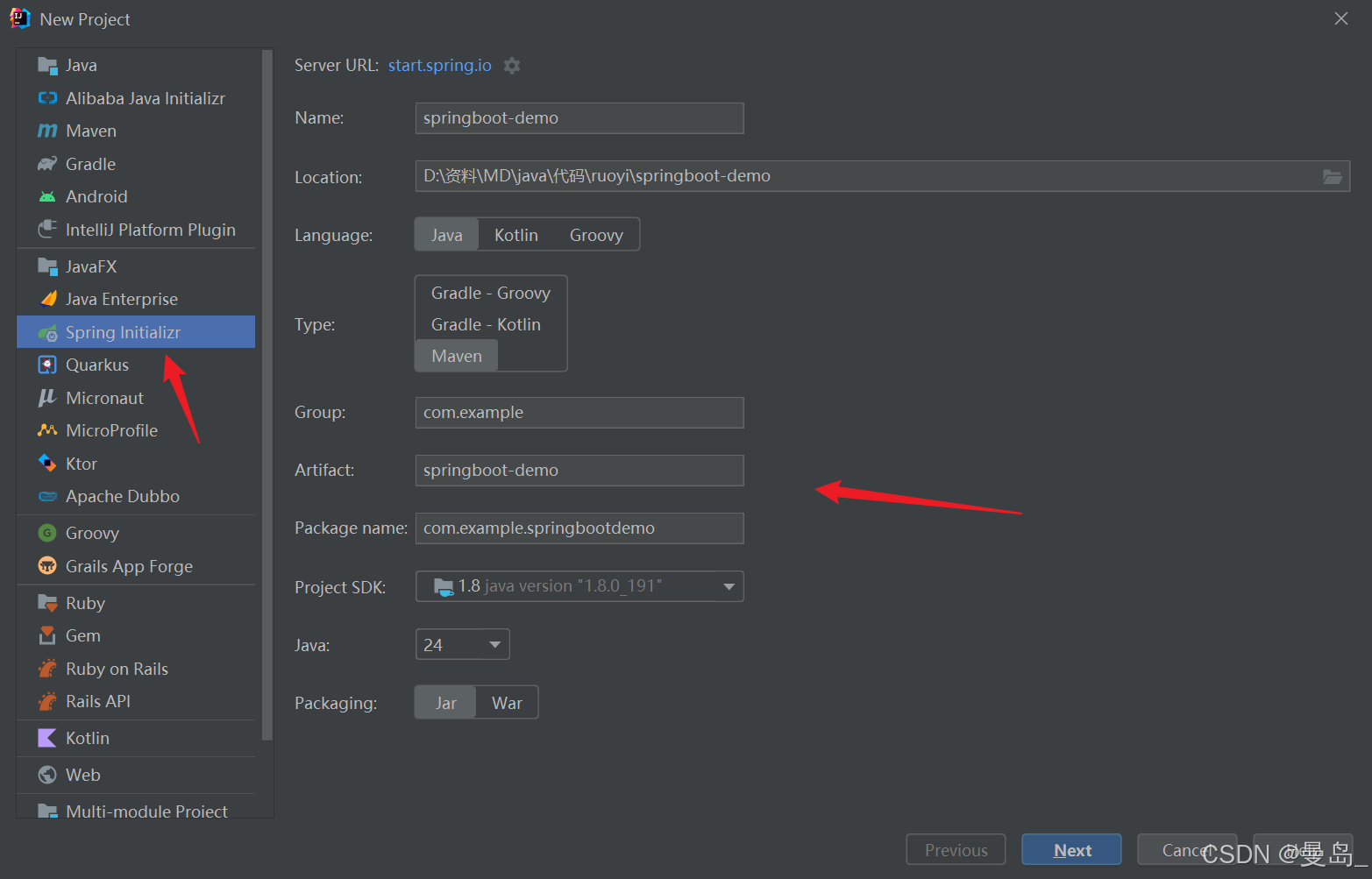This screenshot has width=1372, height=879.
Task: Select the Micronaut mu icon
Action: coord(47,398)
